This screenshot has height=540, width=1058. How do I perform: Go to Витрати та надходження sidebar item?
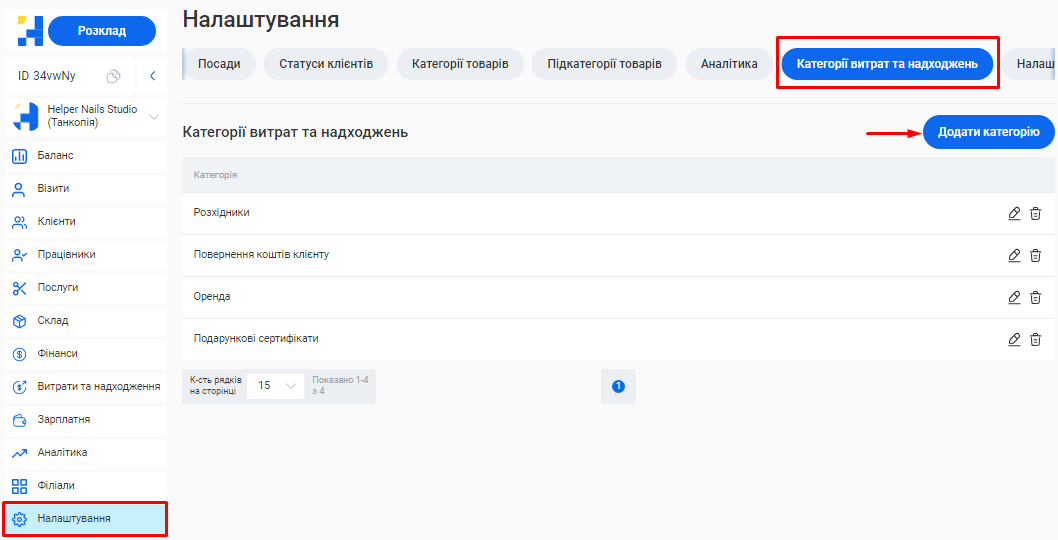click(98, 386)
